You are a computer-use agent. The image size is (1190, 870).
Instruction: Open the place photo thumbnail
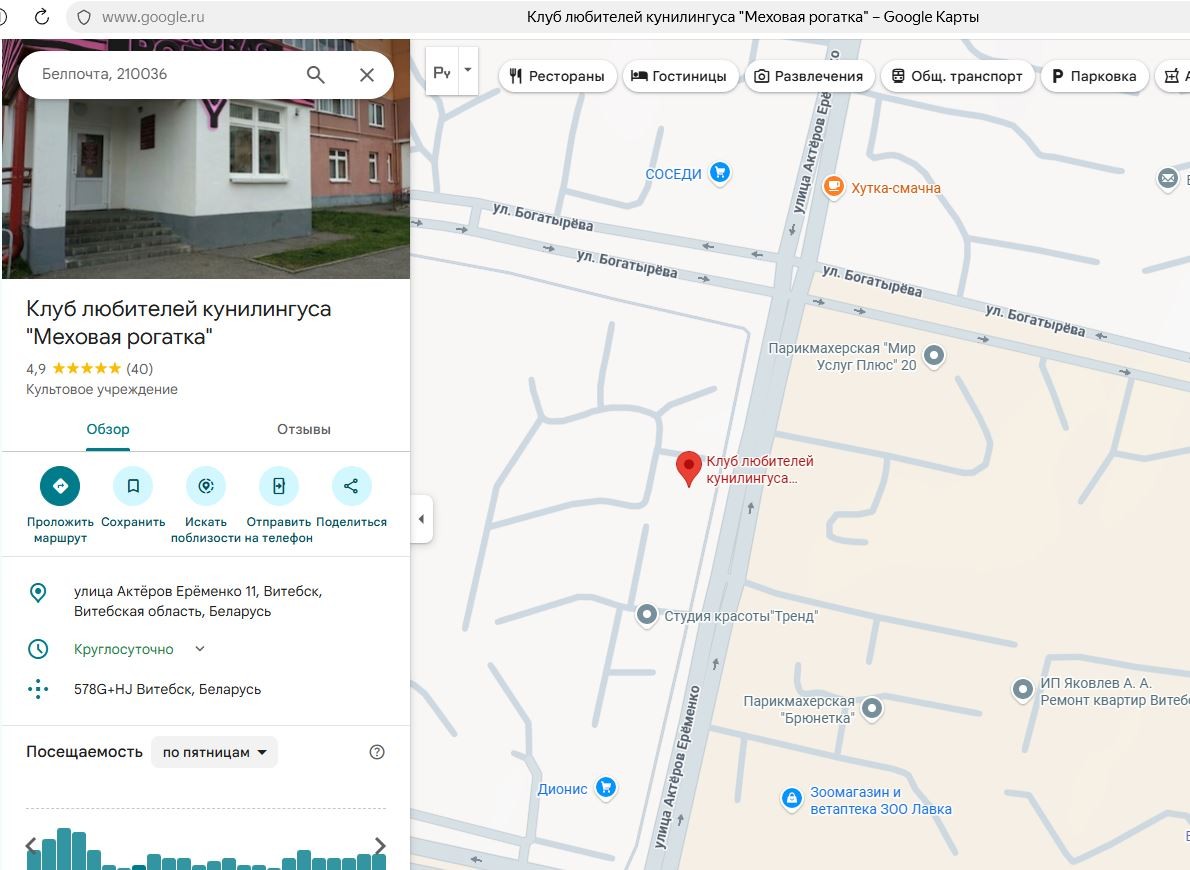pyautogui.click(x=206, y=159)
